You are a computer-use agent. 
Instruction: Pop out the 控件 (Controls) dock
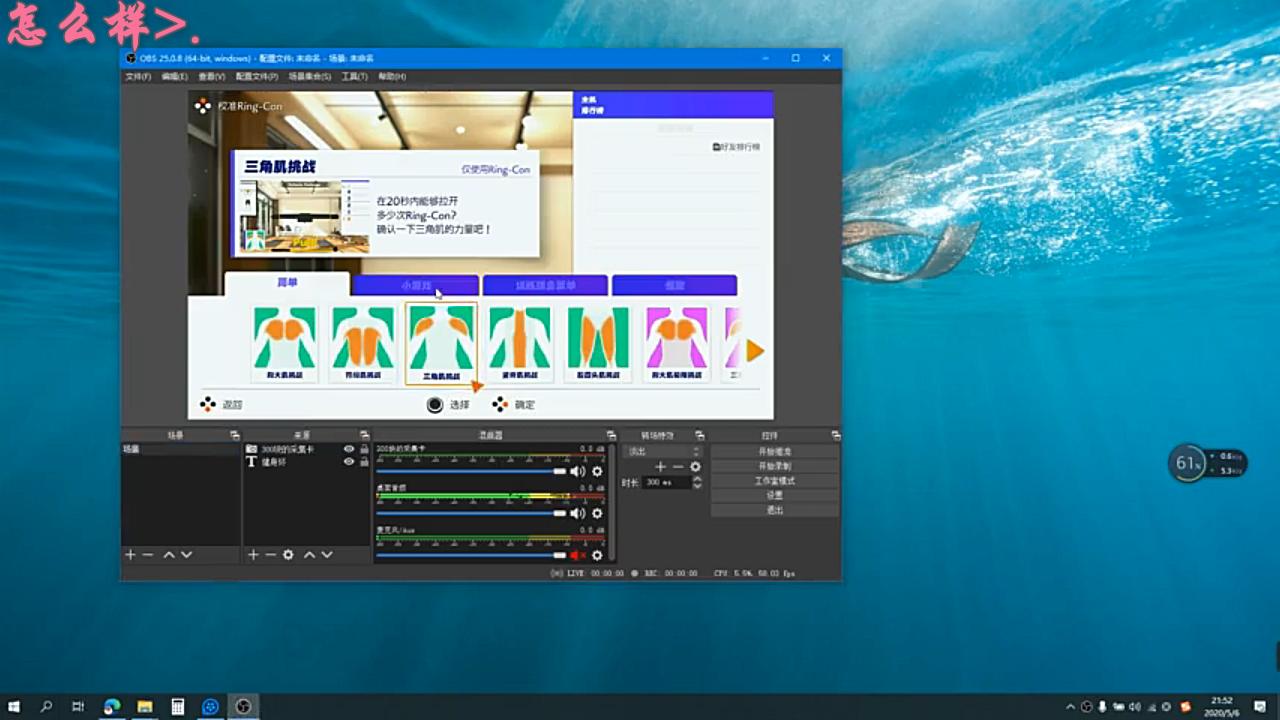click(835, 436)
